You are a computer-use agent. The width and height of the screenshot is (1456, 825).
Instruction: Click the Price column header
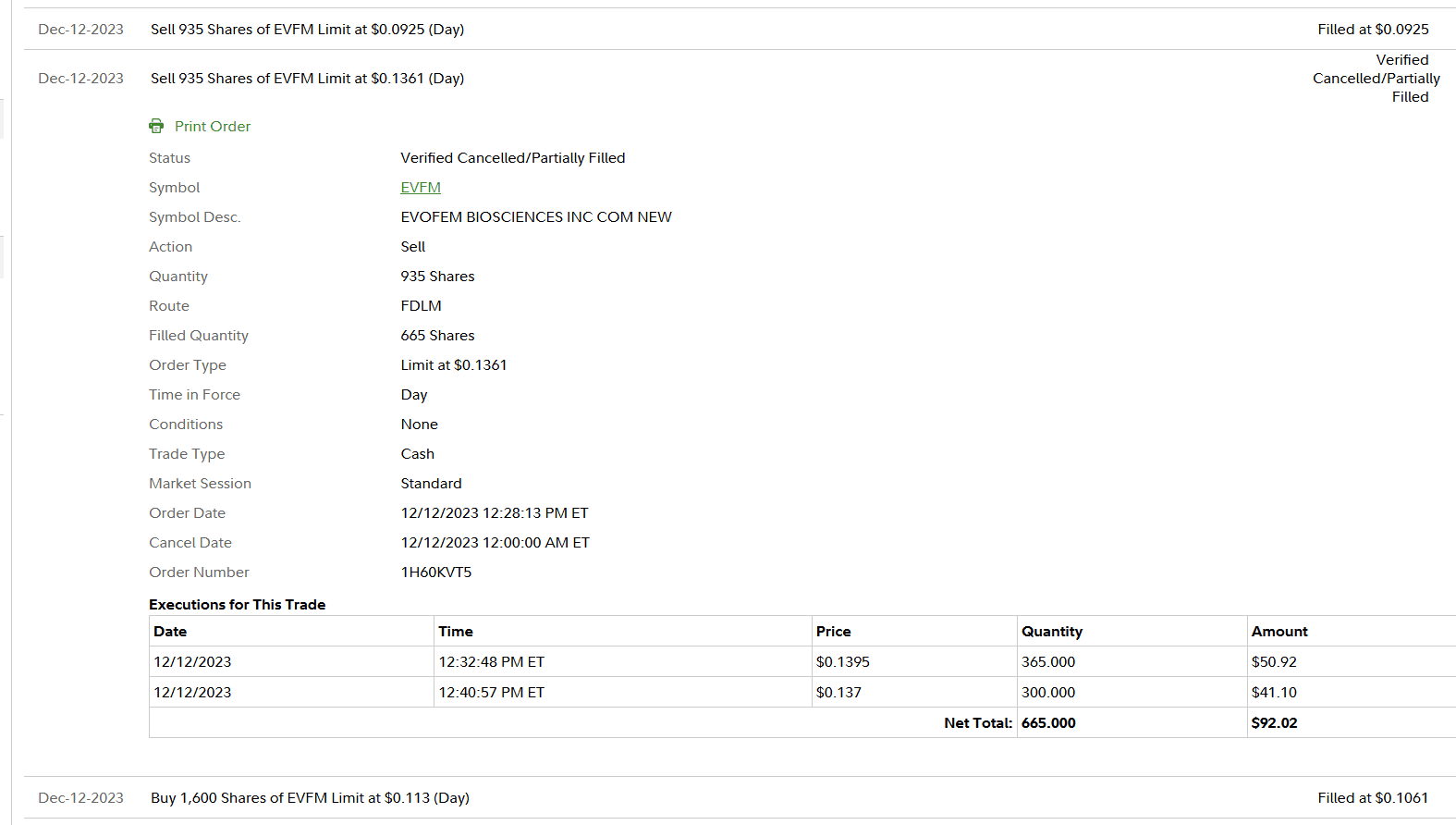[x=833, y=631]
